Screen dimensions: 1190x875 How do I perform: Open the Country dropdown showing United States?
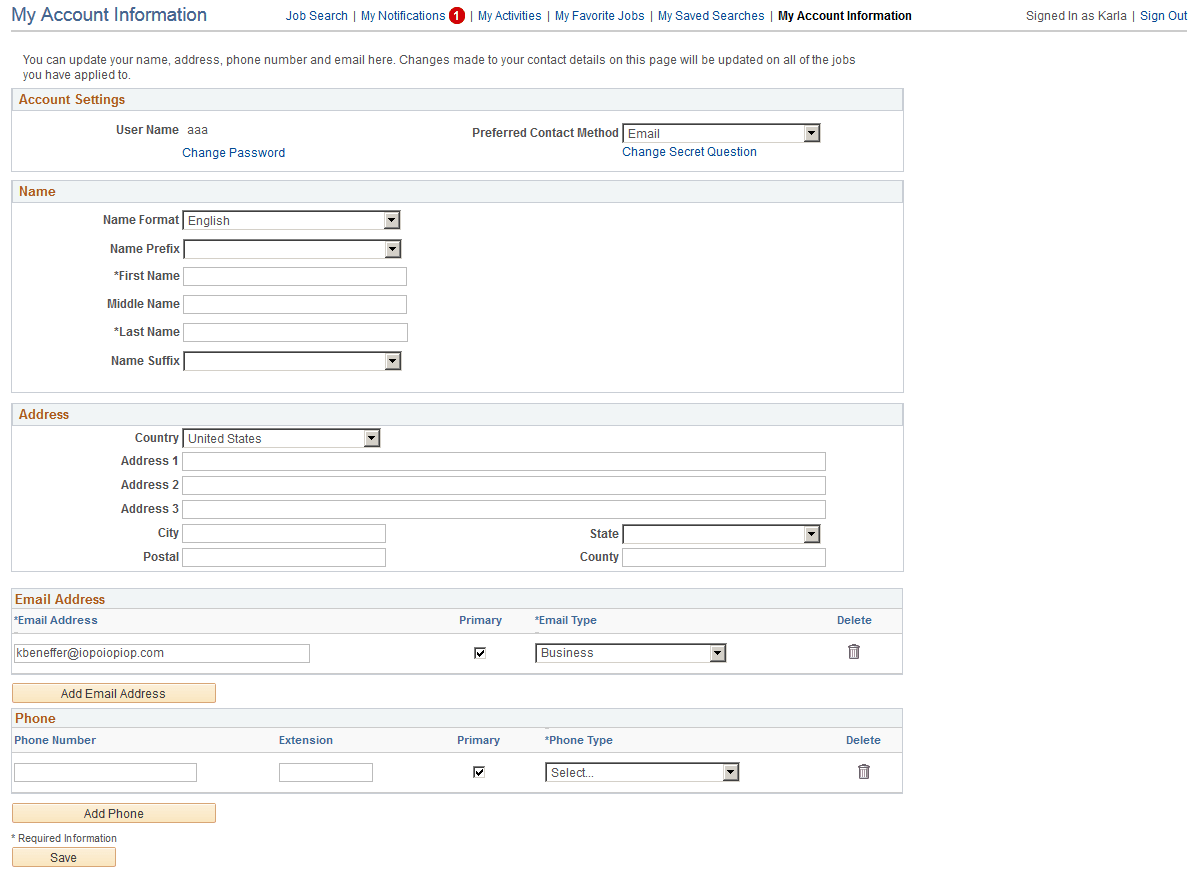(x=371, y=438)
